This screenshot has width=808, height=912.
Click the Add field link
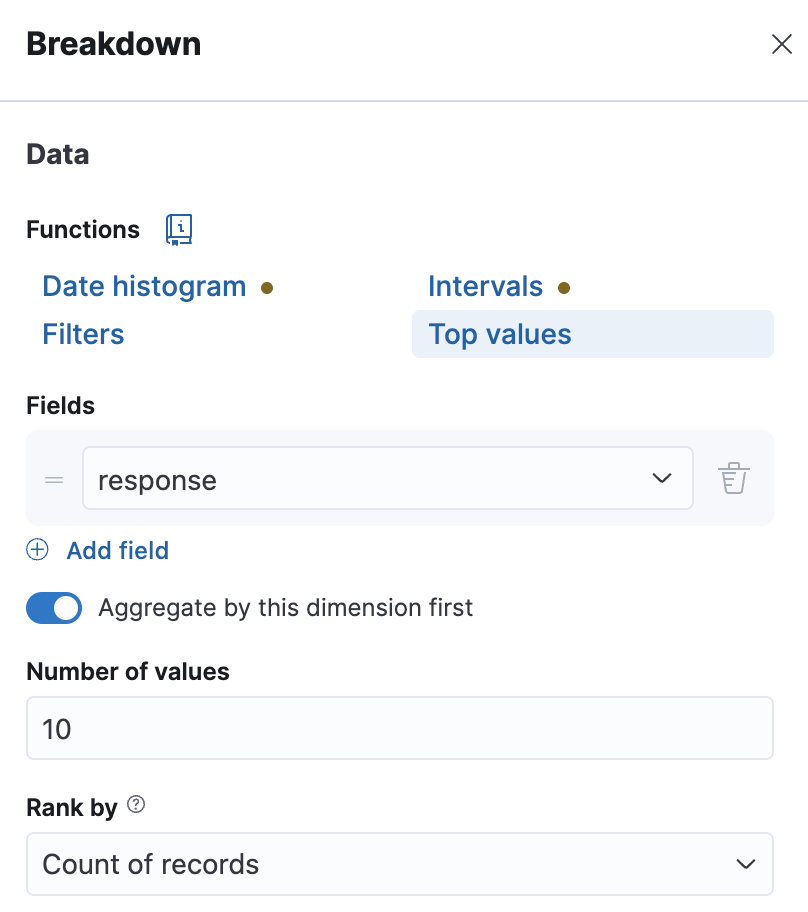click(x=118, y=550)
